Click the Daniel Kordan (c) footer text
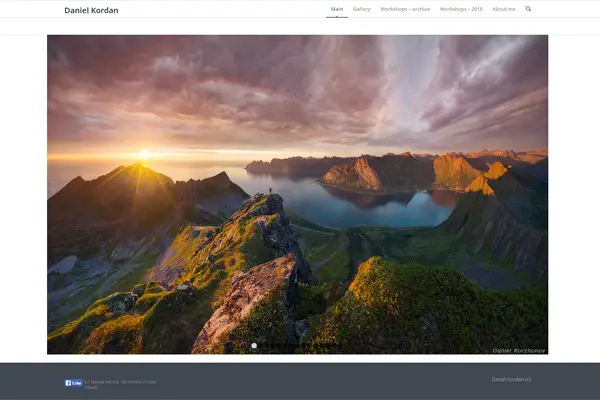 click(x=511, y=379)
